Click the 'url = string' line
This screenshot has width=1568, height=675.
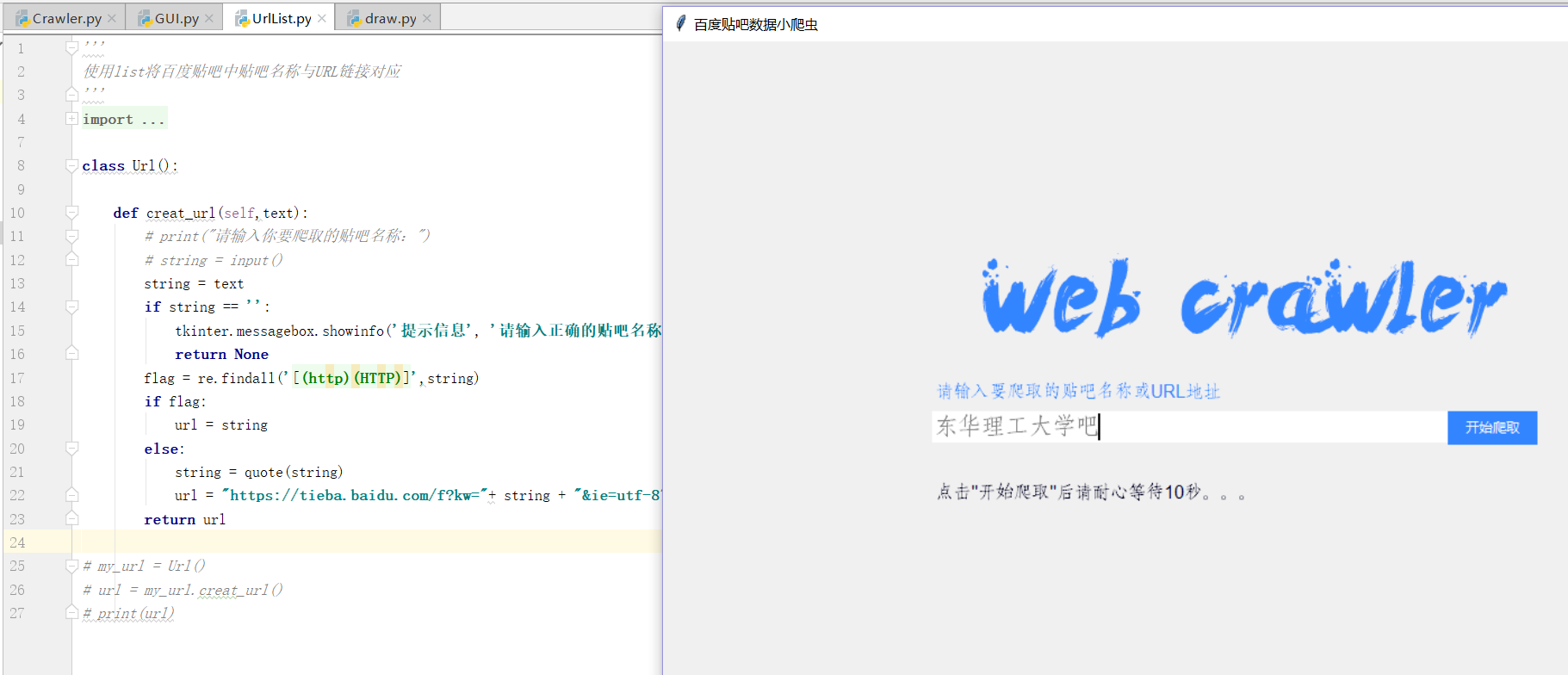click(x=221, y=424)
